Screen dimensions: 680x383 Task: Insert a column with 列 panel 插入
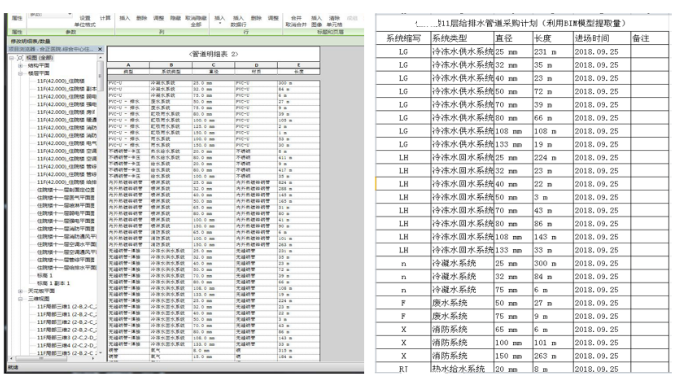click(x=124, y=18)
